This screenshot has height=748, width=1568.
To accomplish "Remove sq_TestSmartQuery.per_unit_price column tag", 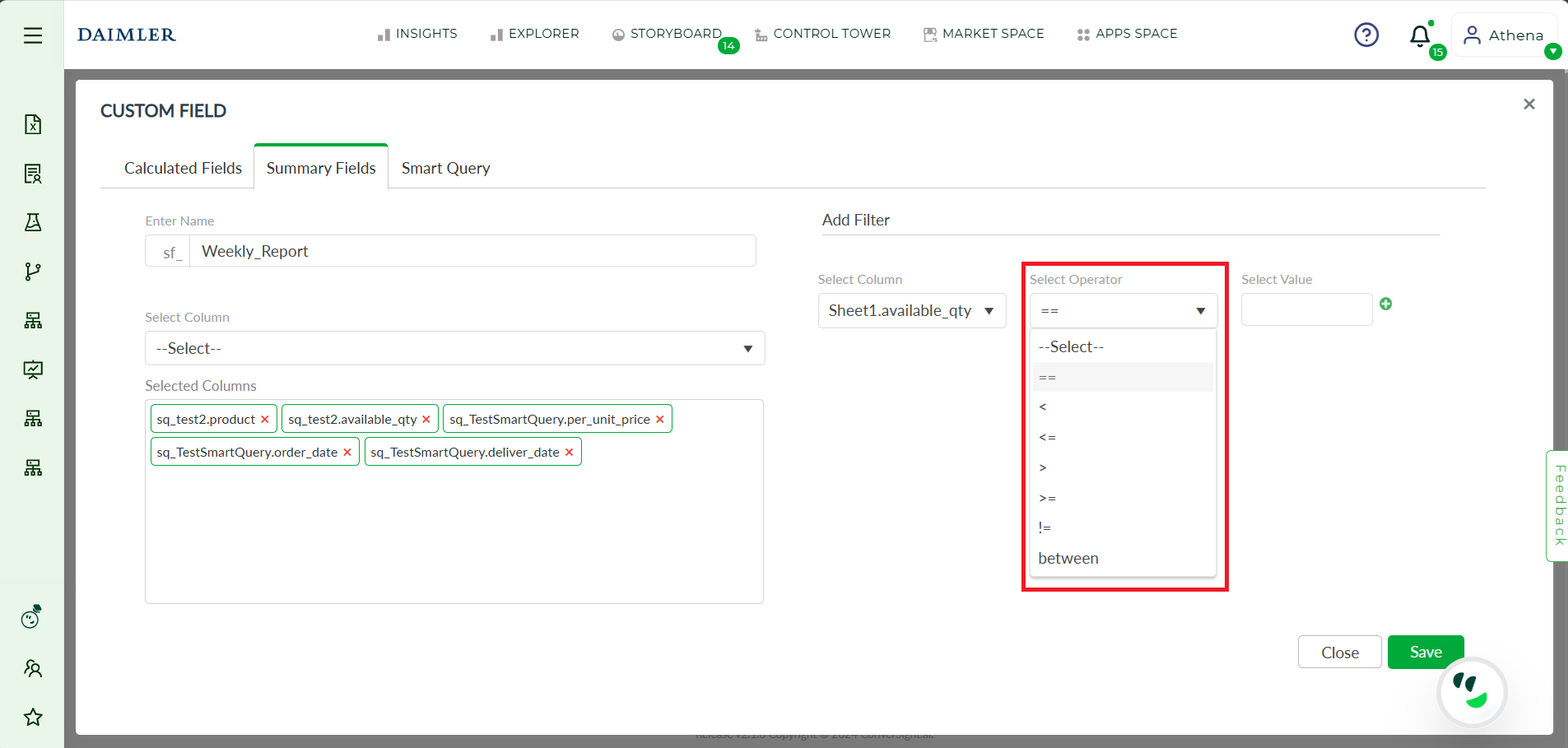I will [660, 419].
